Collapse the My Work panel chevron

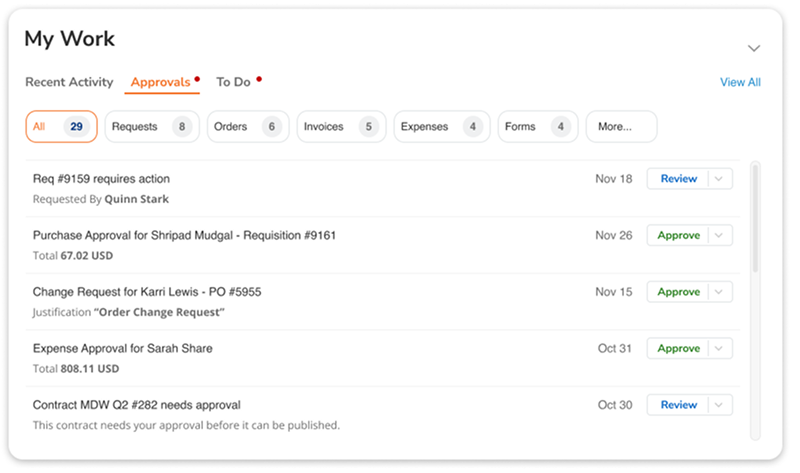pos(754,48)
